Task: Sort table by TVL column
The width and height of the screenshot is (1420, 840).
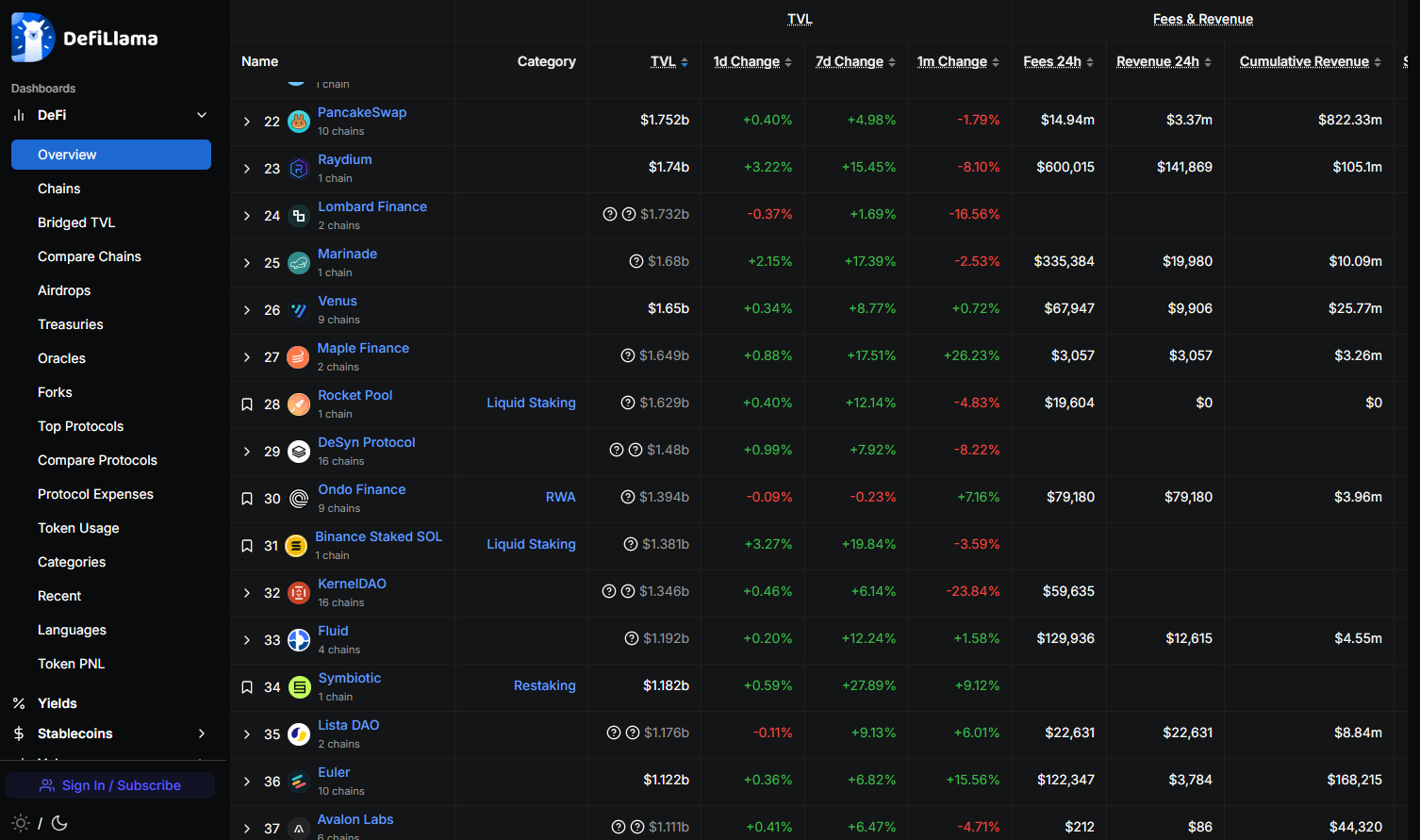Action: [x=669, y=61]
